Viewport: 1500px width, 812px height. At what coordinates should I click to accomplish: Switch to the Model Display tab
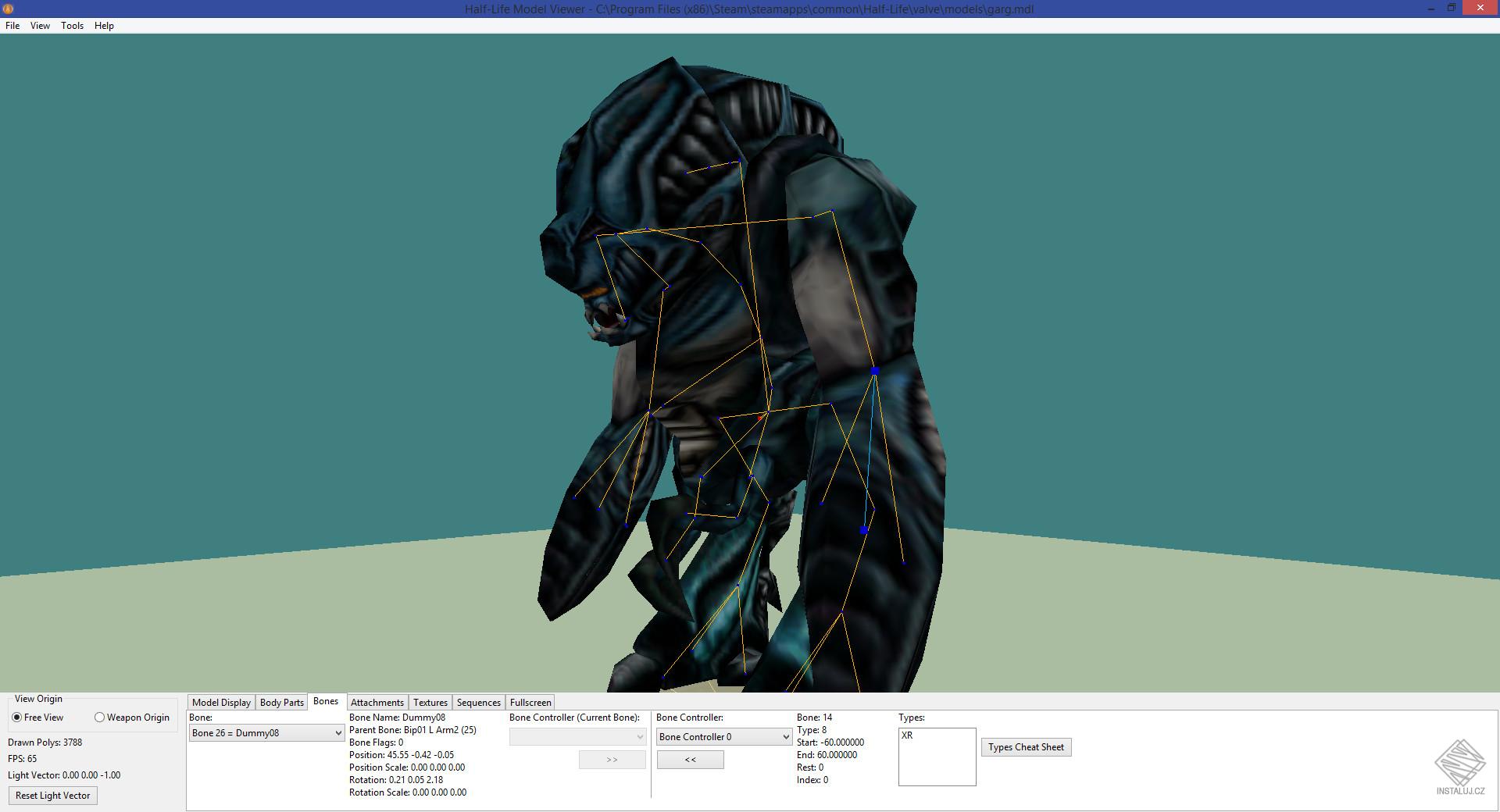221,702
